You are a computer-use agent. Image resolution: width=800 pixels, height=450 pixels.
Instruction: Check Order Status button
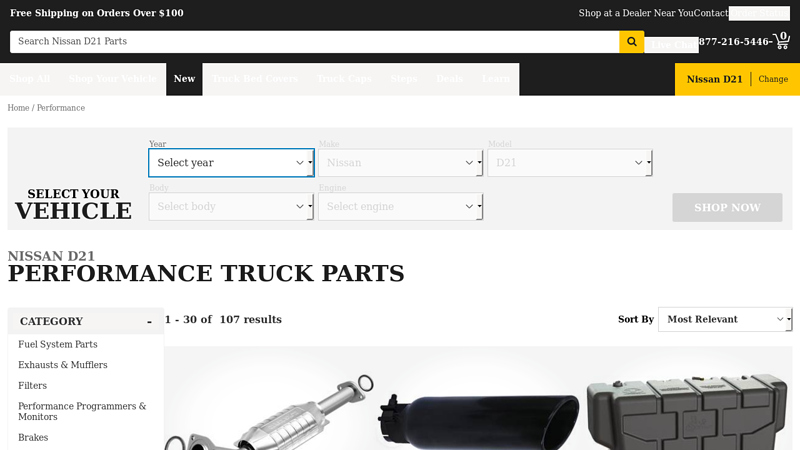click(759, 13)
